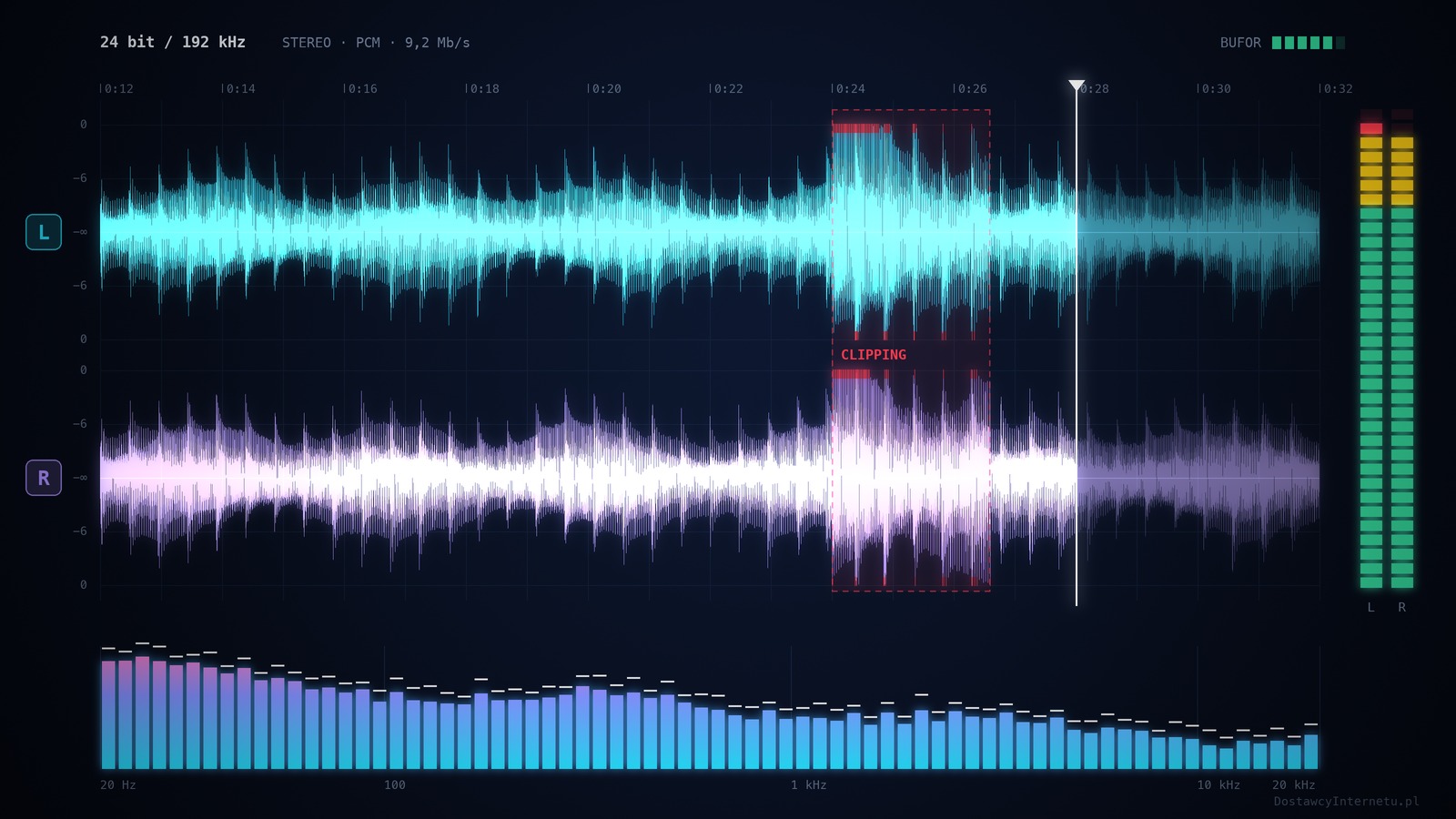The height and width of the screenshot is (819, 1456).
Task: Click the BUFOR level indicator bars
Action: point(1309,43)
